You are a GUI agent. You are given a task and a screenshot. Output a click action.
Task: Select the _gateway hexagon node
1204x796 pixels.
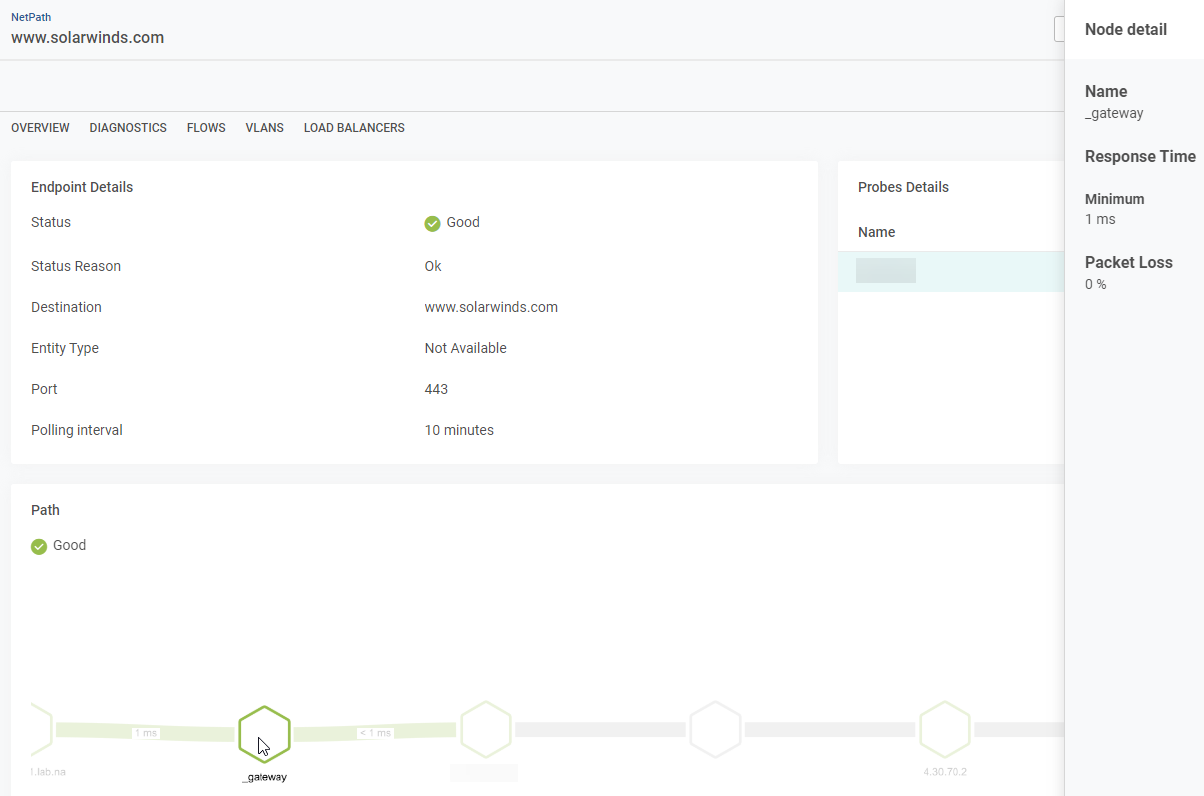(264, 734)
